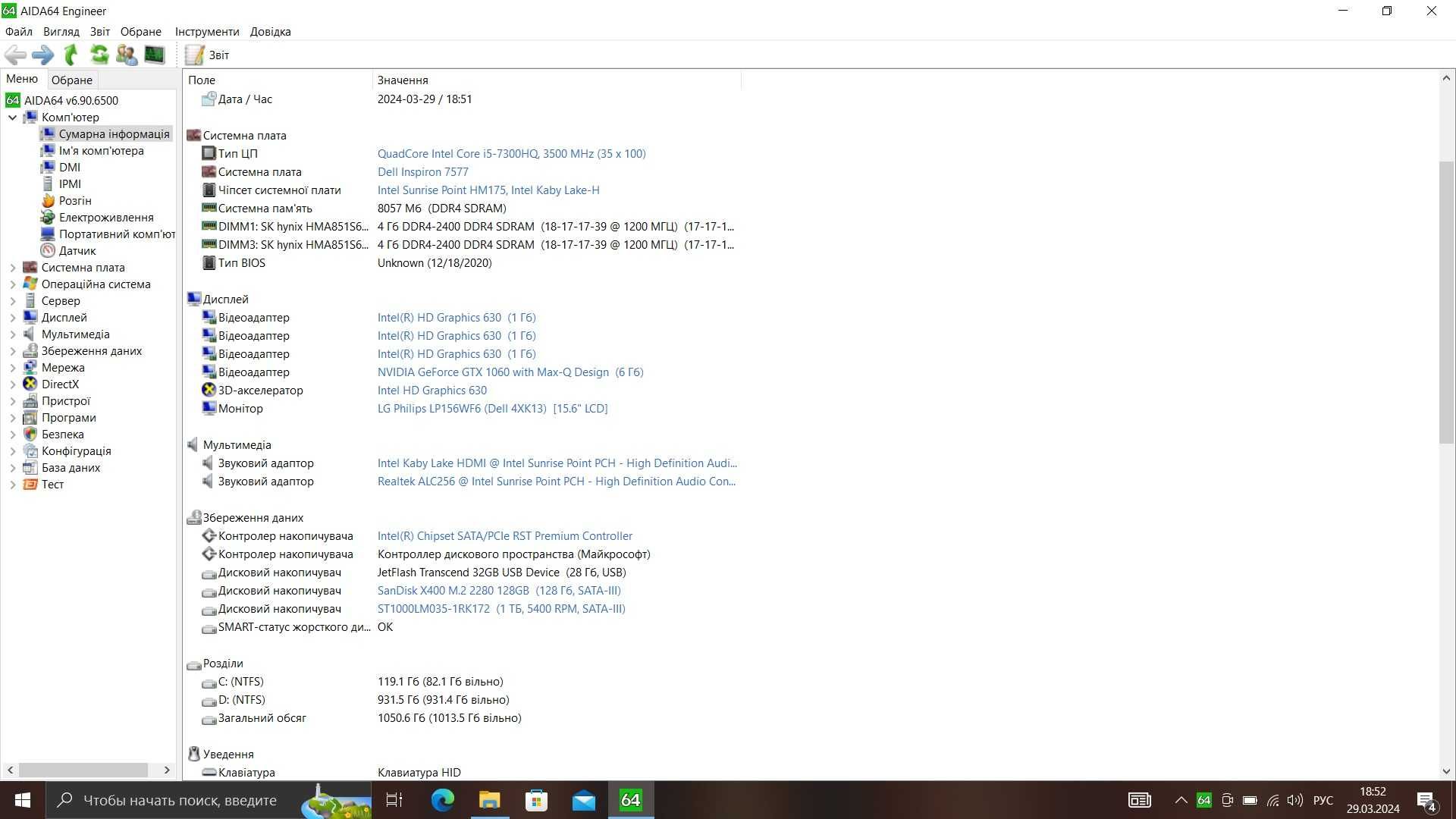Click the Програми tree icon
Image resolution: width=1456 pixels, height=819 pixels.
pyautogui.click(x=30, y=418)
